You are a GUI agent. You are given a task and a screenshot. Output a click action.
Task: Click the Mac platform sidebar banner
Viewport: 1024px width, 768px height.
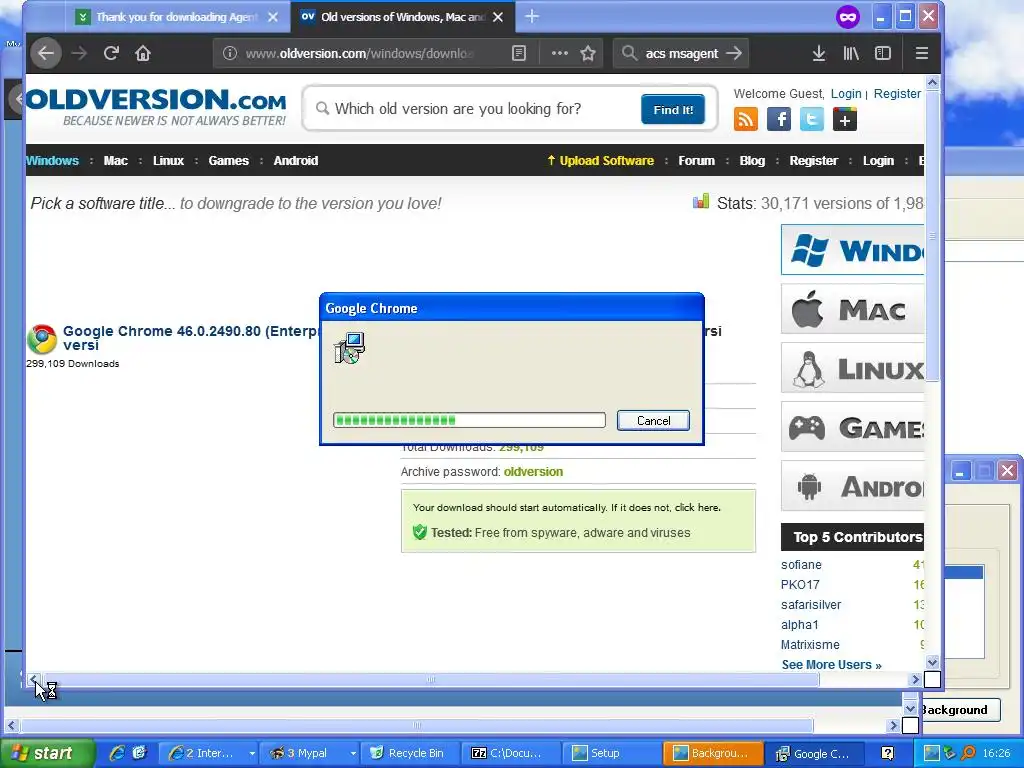coord(852,309)
